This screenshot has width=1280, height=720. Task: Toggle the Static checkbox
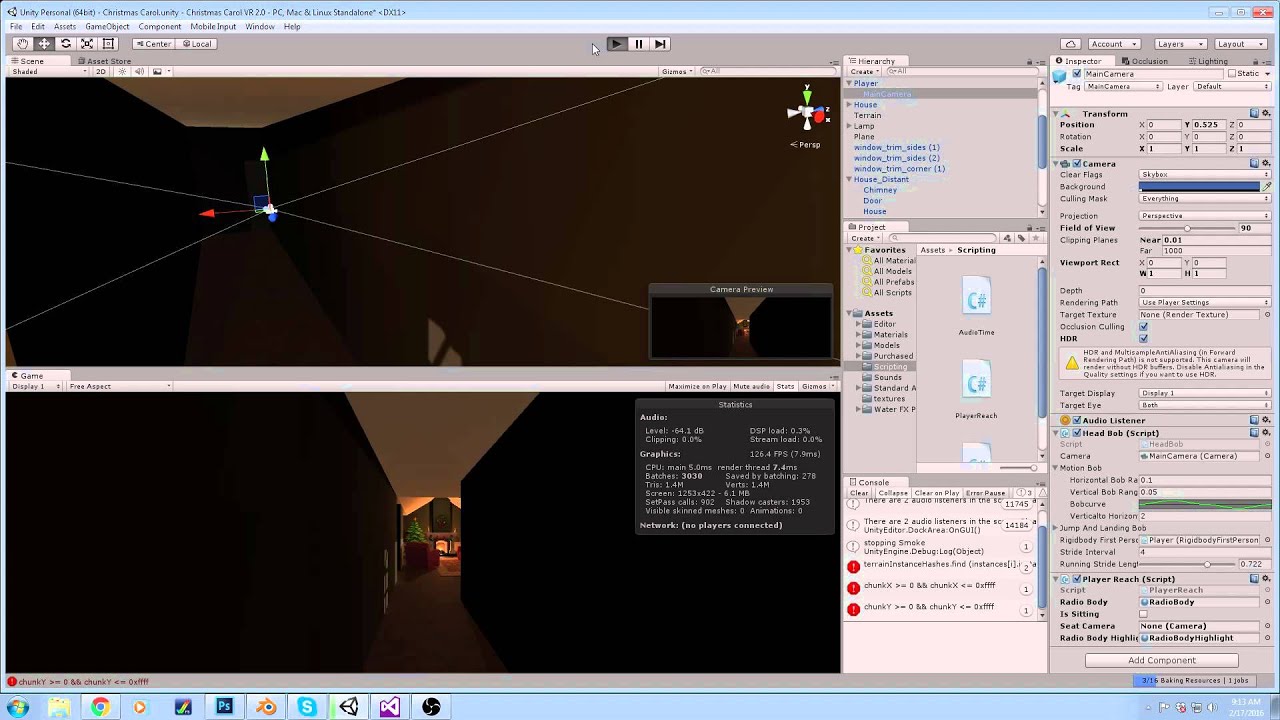tap(1232, 74)
